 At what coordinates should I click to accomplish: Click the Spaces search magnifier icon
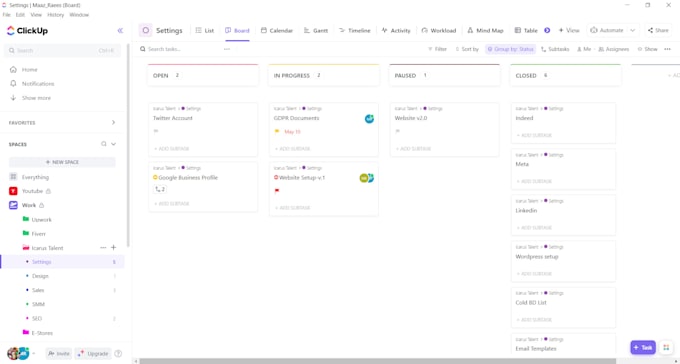[104, 144]
